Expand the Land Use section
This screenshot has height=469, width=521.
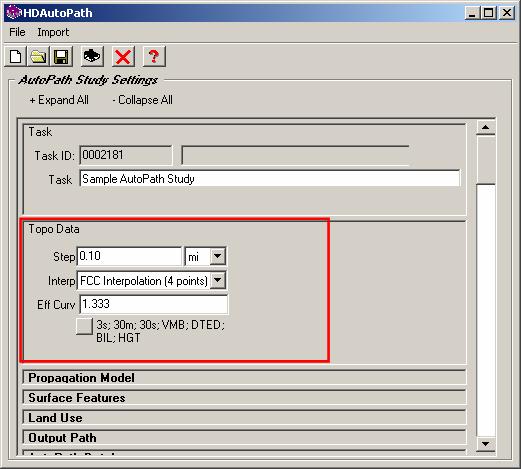pyautogui.click(x=244, y=418)
